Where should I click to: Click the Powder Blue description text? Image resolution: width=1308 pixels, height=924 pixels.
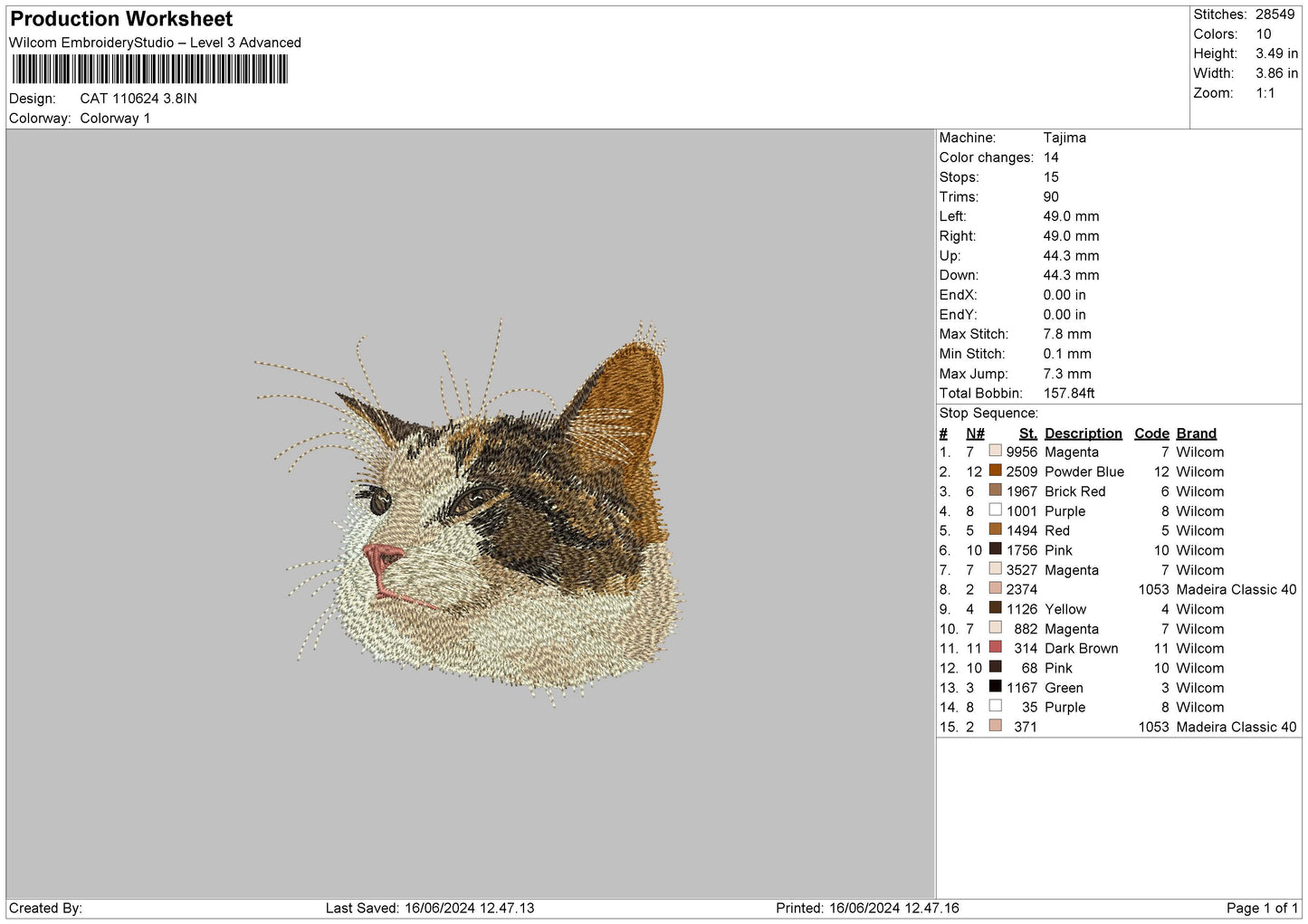(1084, 472)
